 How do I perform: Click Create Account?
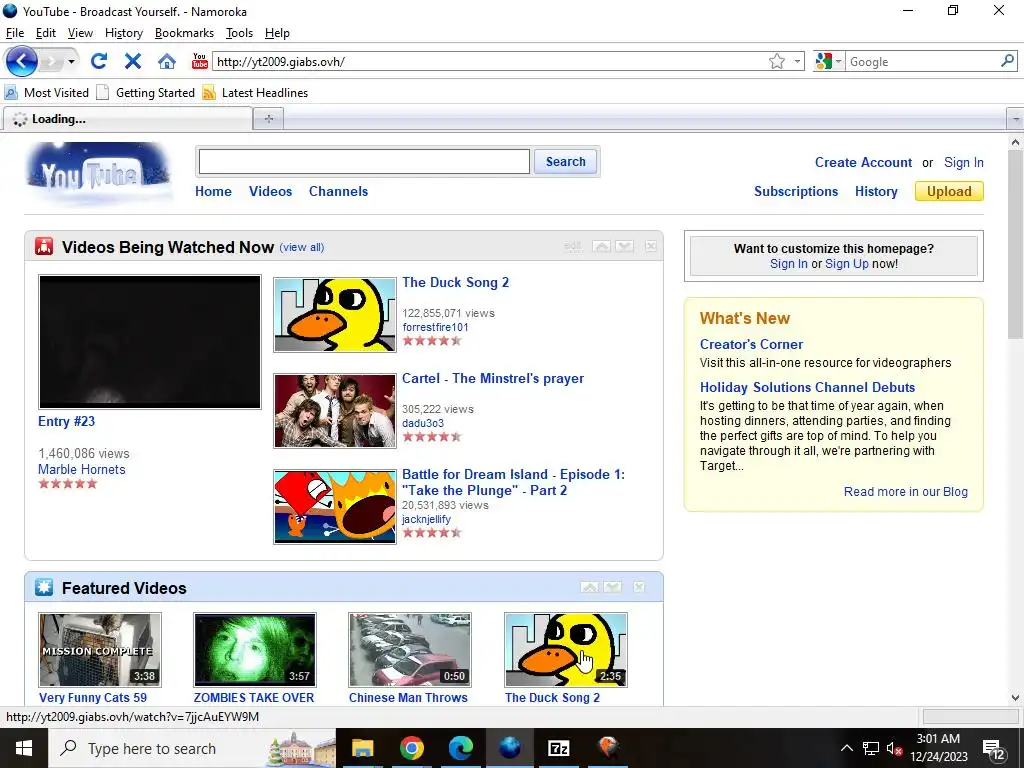(863, 163)
